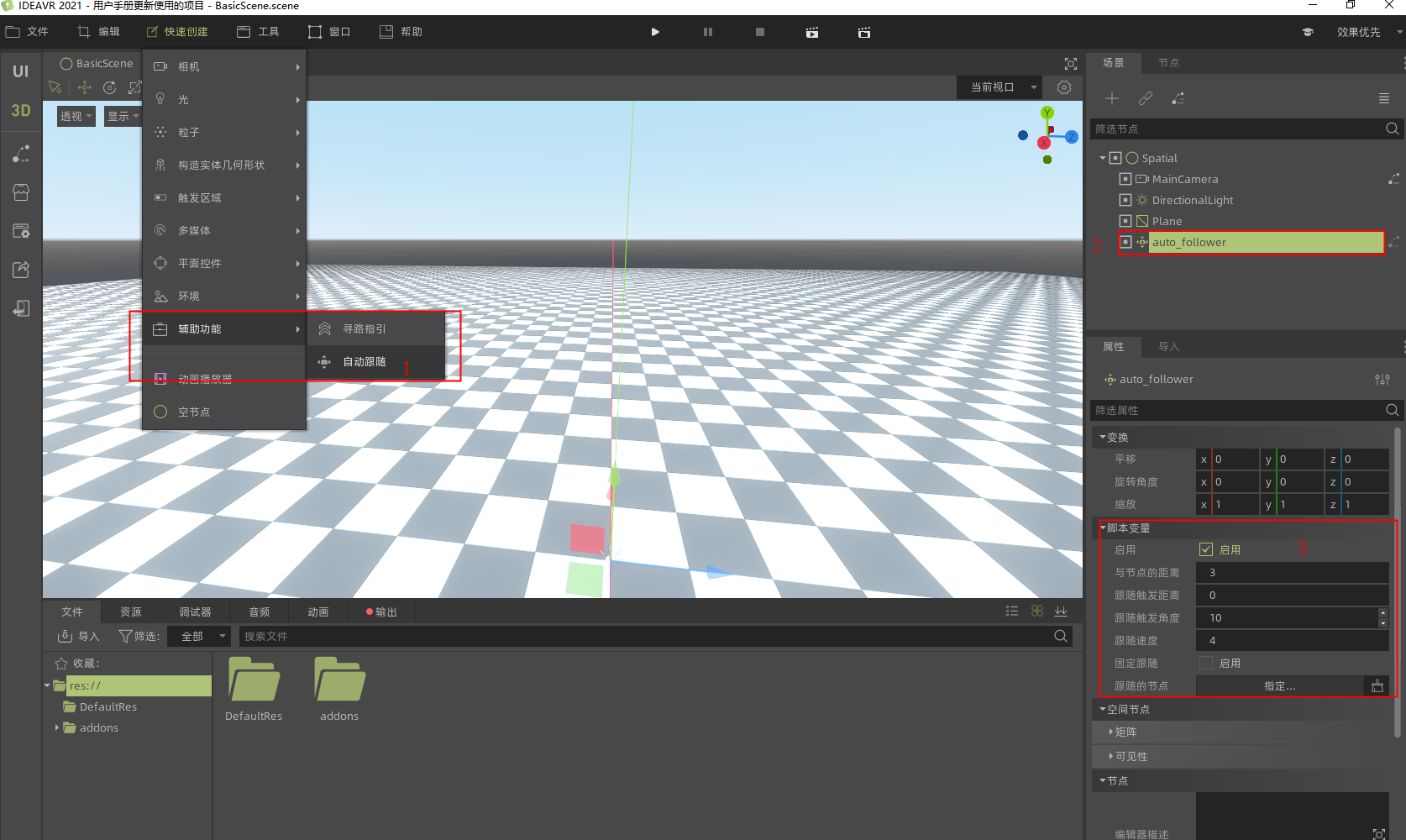Toggle visibility of Plane node
This screenshot has height=840, width=1406.
(1125, 221)
